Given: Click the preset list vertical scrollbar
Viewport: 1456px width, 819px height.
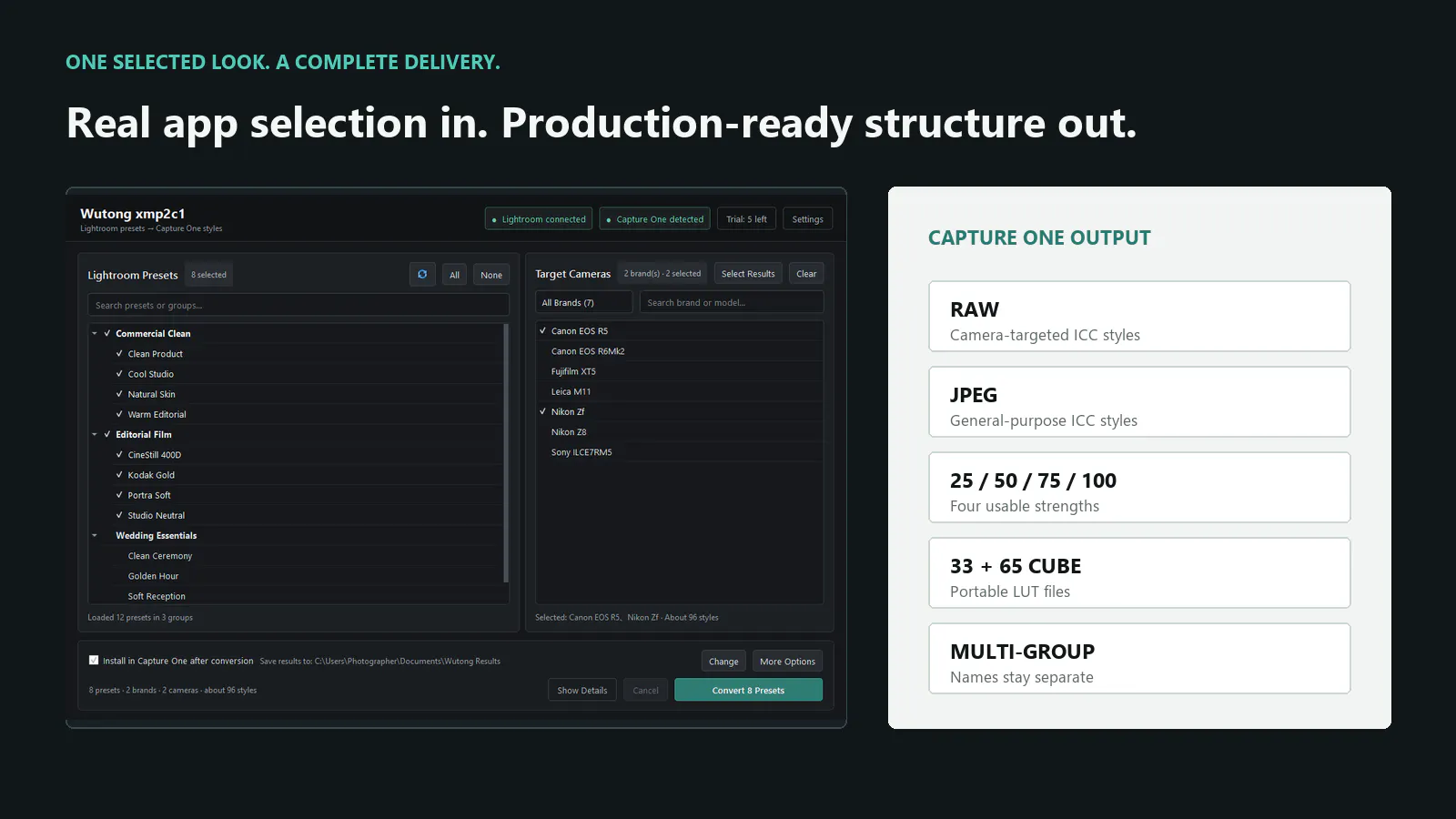Looking at the screenshot, I should click(x=505, y=453).
